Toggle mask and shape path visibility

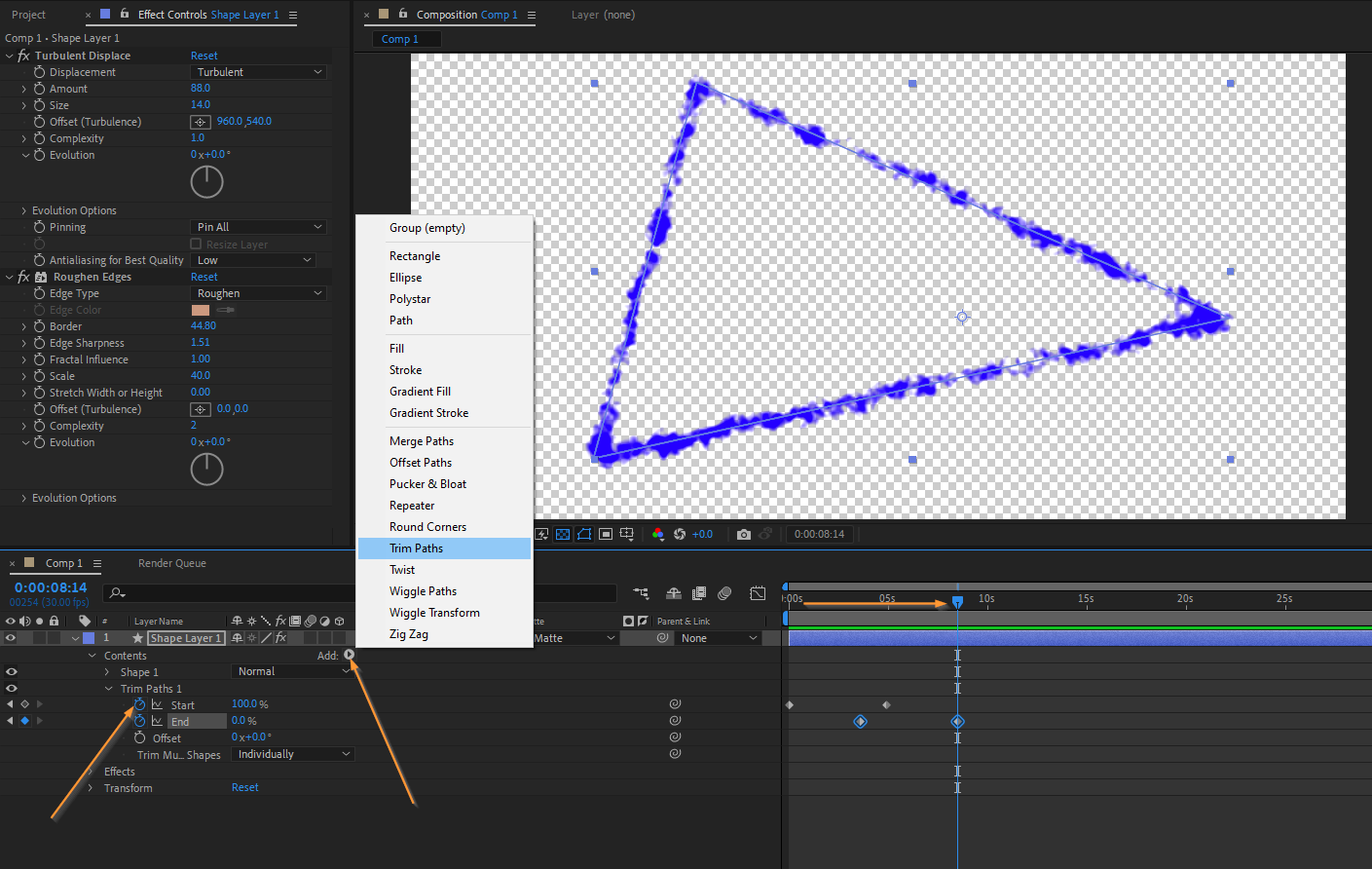pyautogui.click(x=584, y=534)
